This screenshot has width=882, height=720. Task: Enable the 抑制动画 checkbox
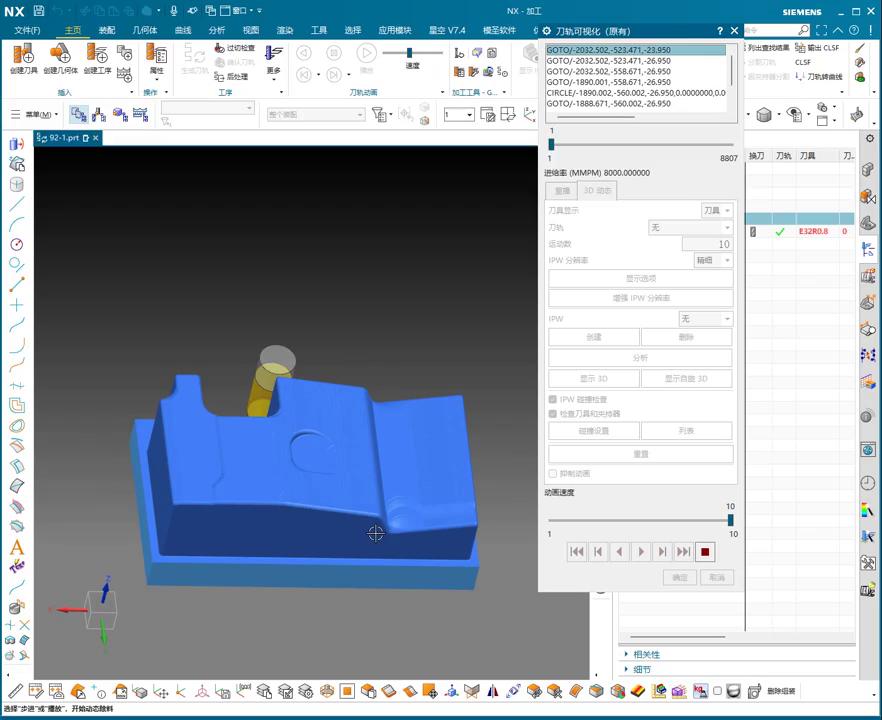553,473
